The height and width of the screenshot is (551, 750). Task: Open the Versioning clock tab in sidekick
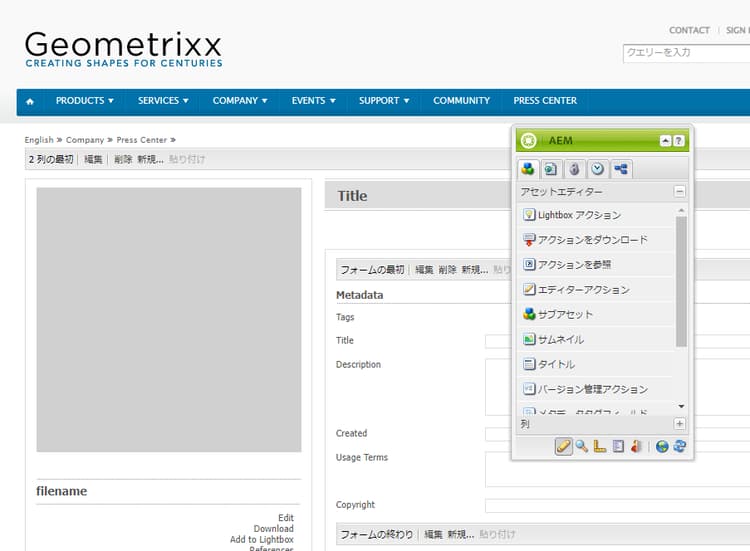(597, 169)
